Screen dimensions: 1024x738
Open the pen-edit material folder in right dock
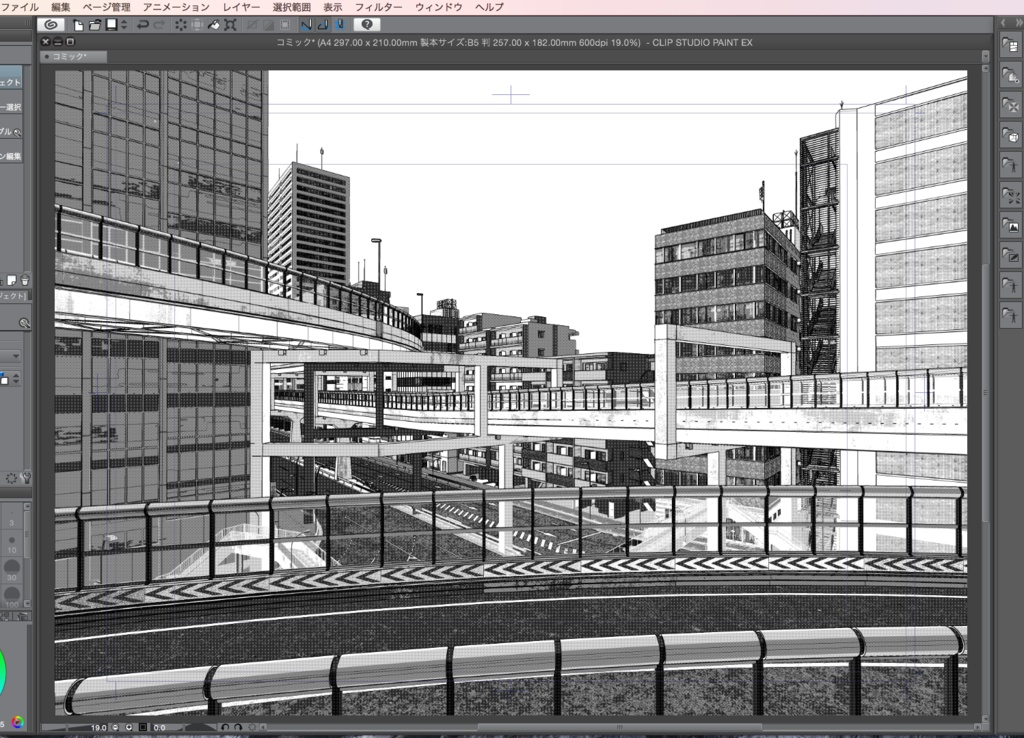(1010, 256)
